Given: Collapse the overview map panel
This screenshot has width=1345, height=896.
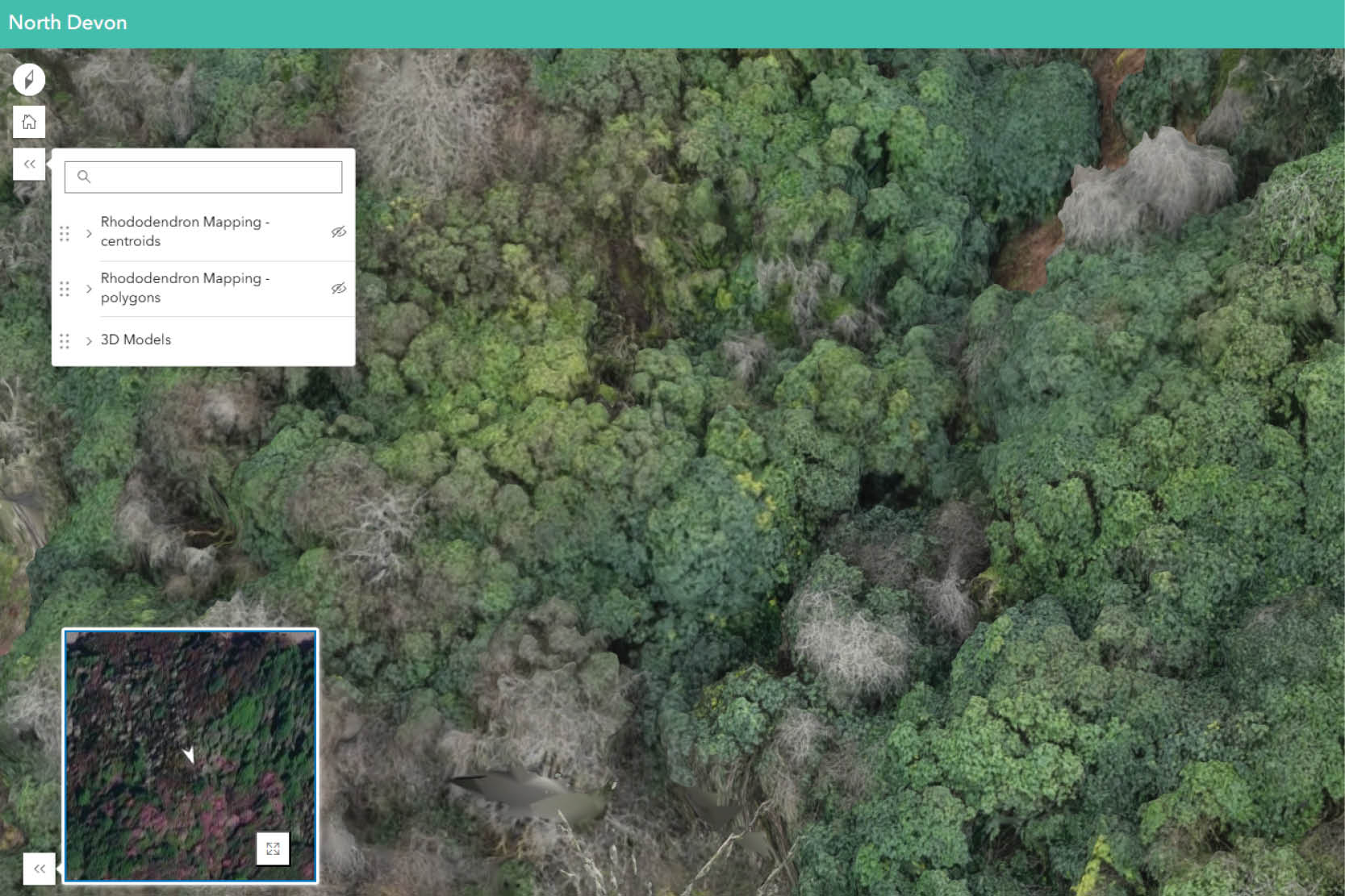Looking at the screenshot, I should point(39,869).
